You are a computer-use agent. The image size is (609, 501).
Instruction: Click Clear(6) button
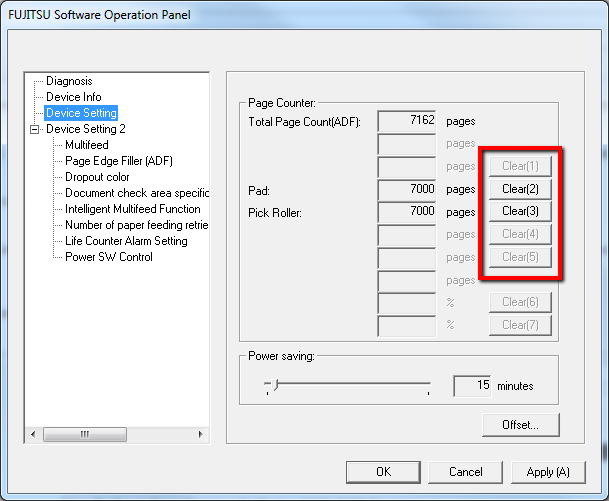click(x=520, y=302)
